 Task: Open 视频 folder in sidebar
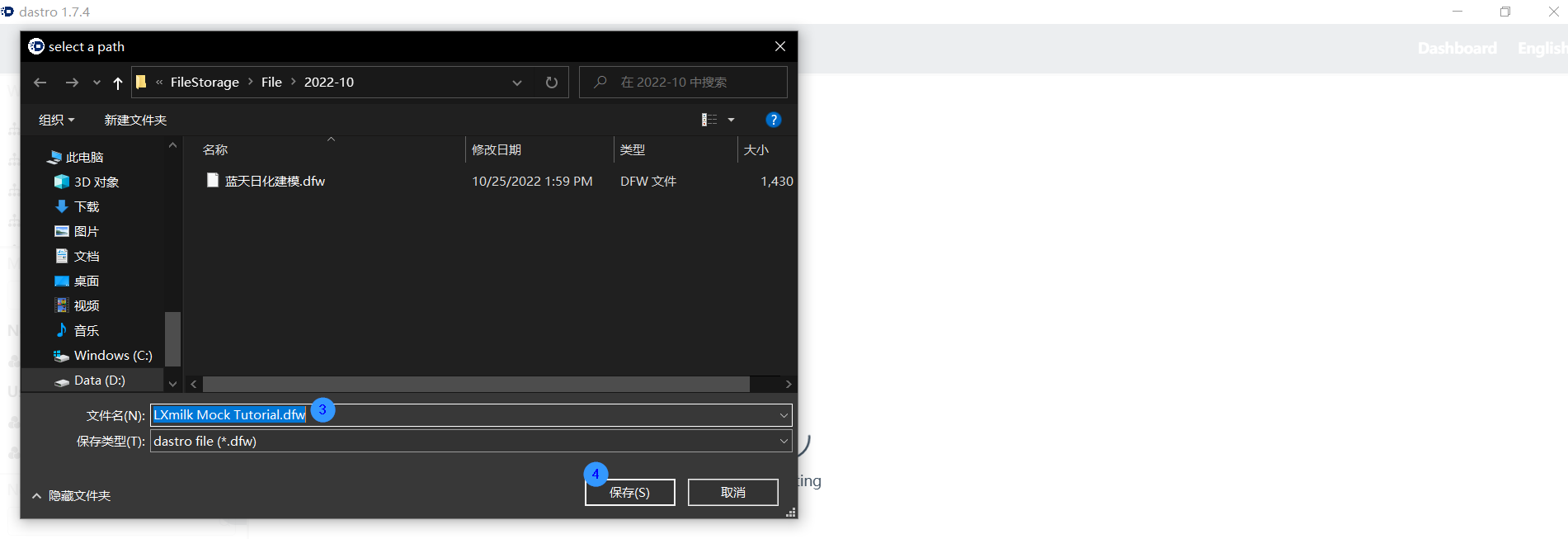[x=78, y=305]
